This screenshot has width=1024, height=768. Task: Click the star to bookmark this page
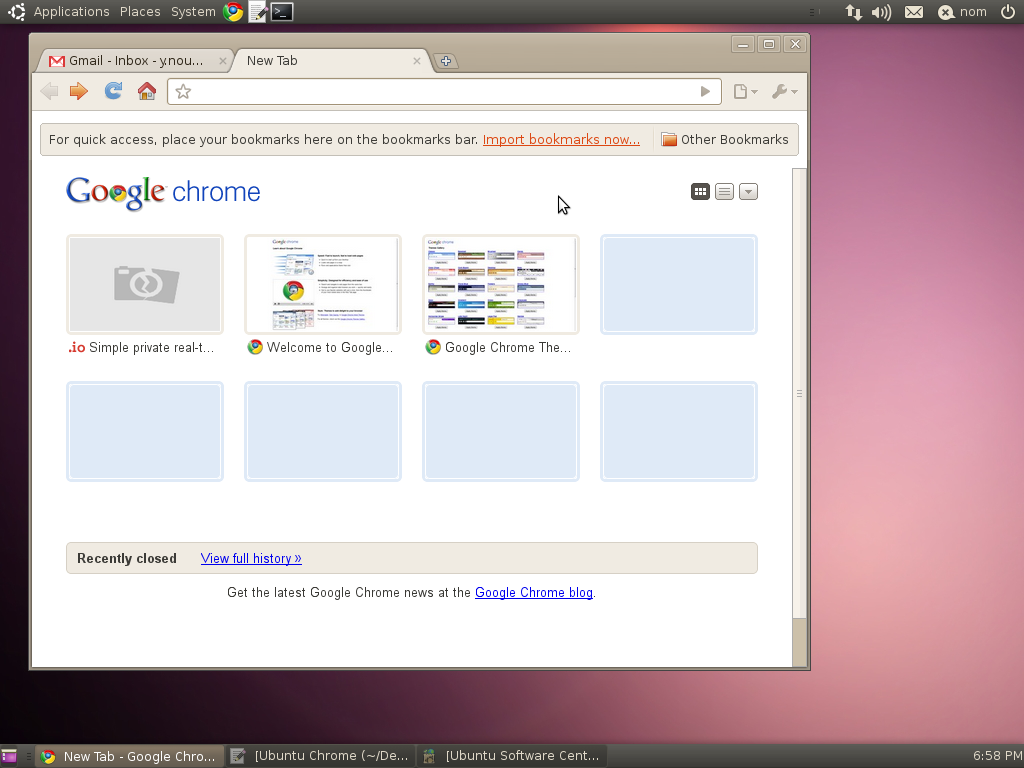coord(182,91)
